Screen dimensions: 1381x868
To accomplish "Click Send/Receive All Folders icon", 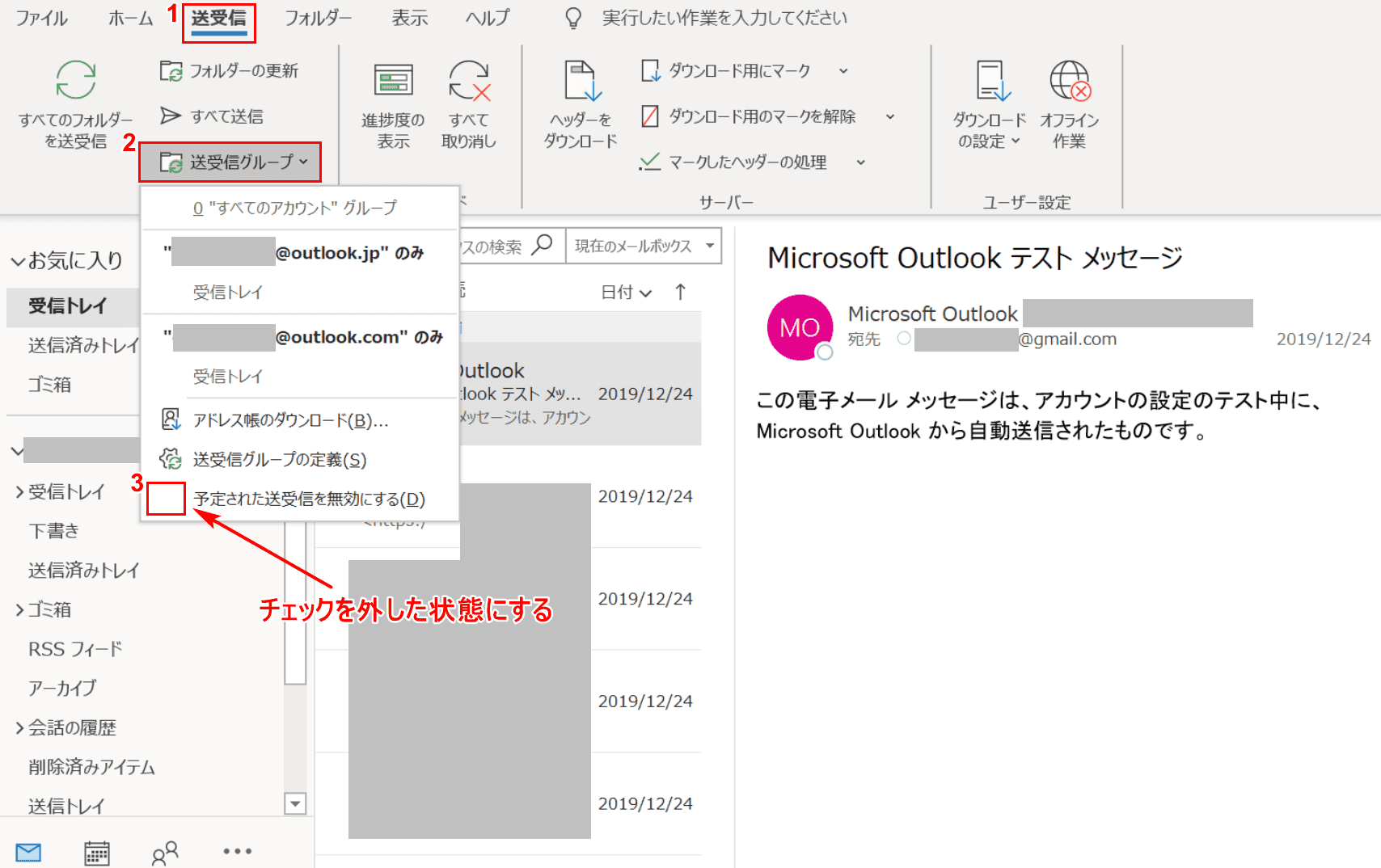I will [x=75, y=81].
